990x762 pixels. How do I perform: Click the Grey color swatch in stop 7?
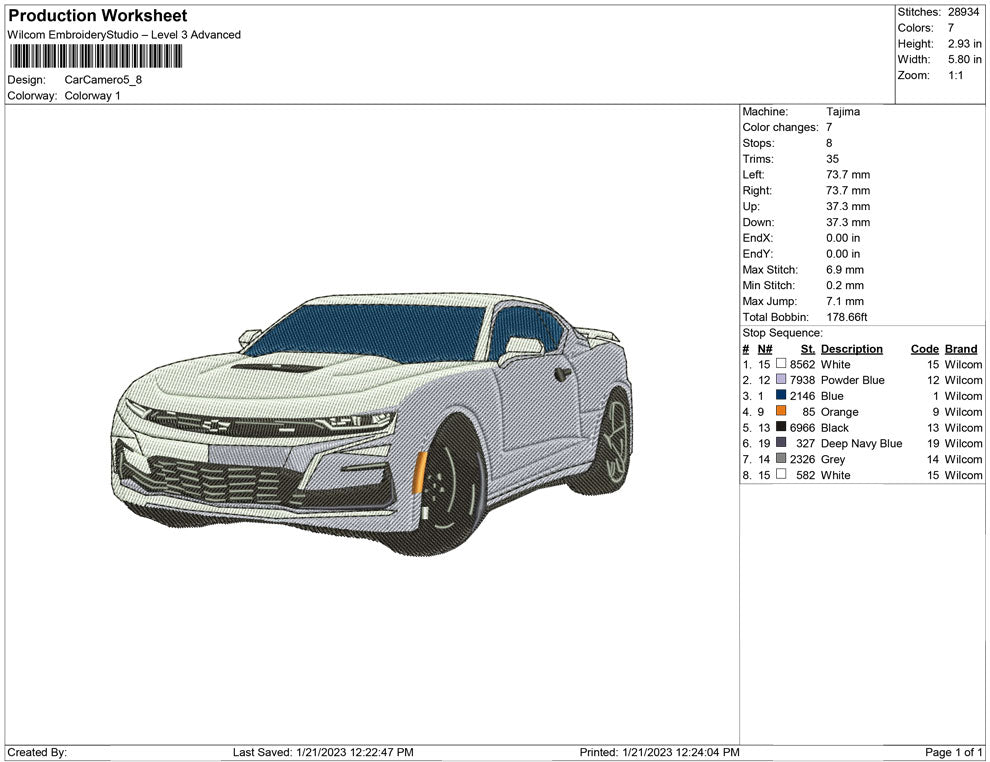point(781,458)
